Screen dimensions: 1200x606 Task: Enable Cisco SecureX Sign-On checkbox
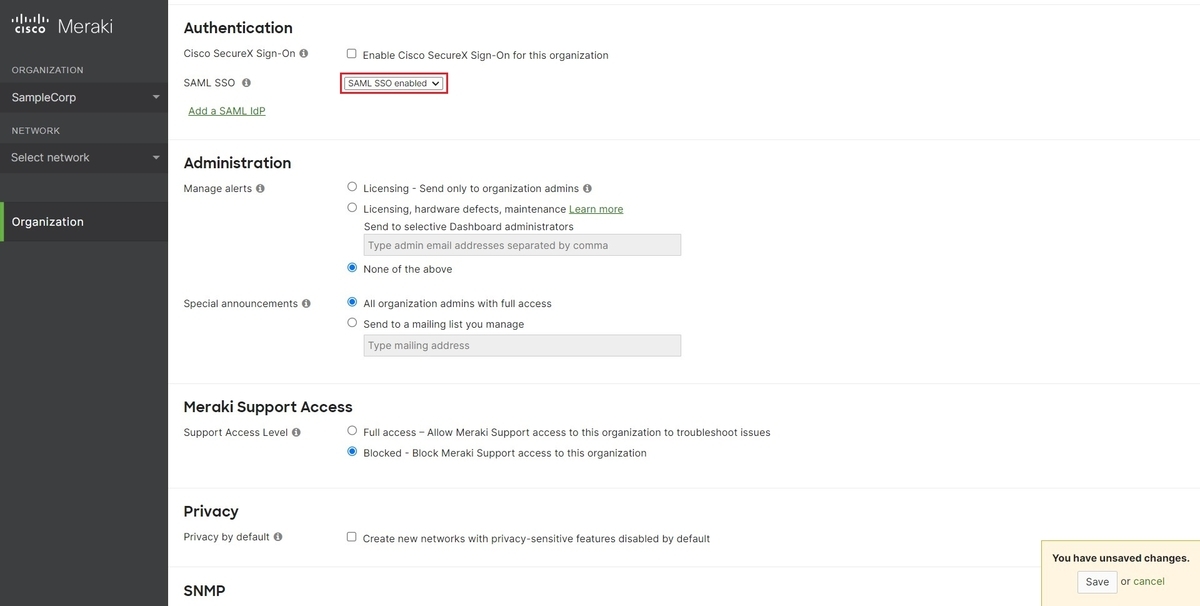tap(352, 54)
